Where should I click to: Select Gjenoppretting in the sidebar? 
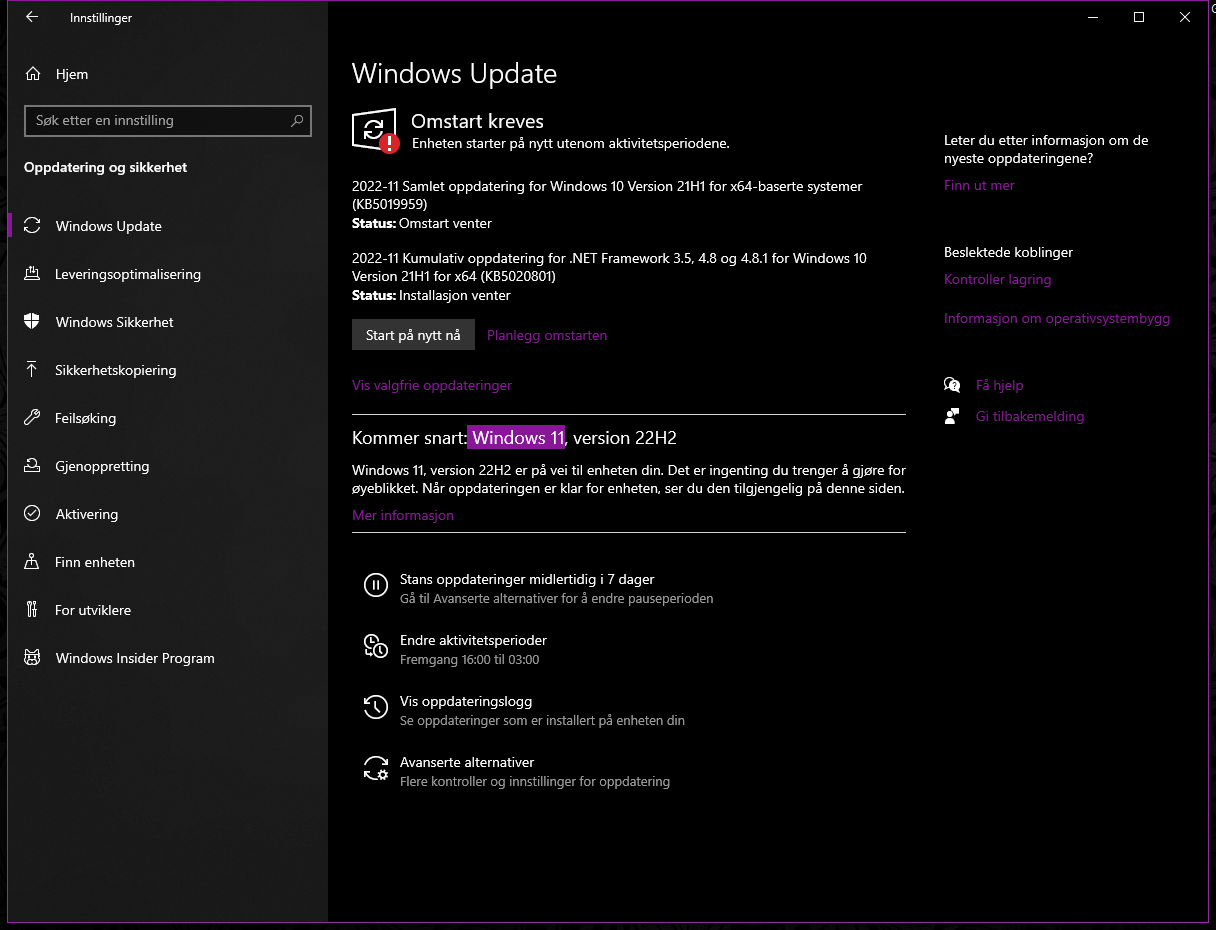point(168,466)
